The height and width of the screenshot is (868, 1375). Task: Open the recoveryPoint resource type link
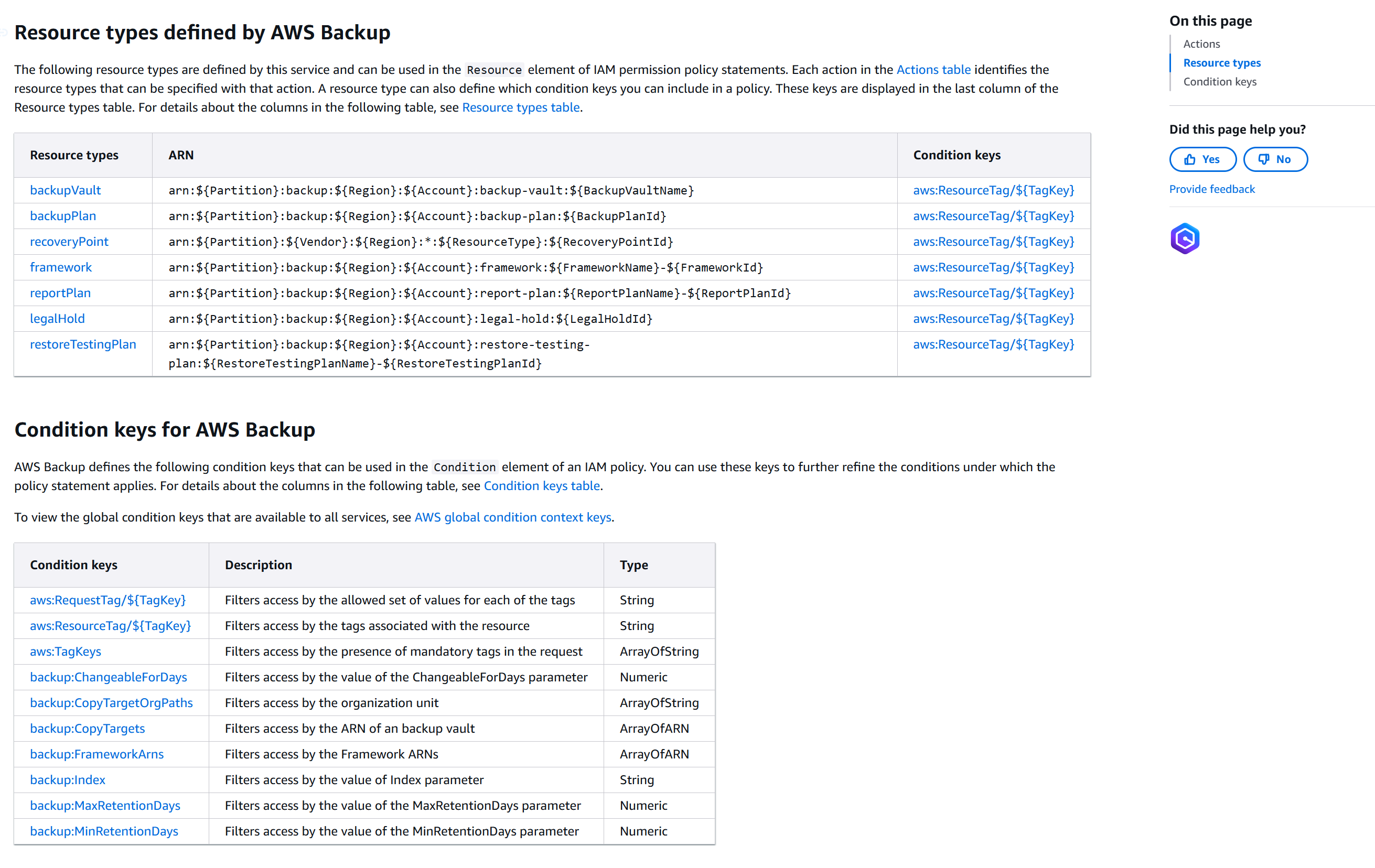(x=69, y=242)
